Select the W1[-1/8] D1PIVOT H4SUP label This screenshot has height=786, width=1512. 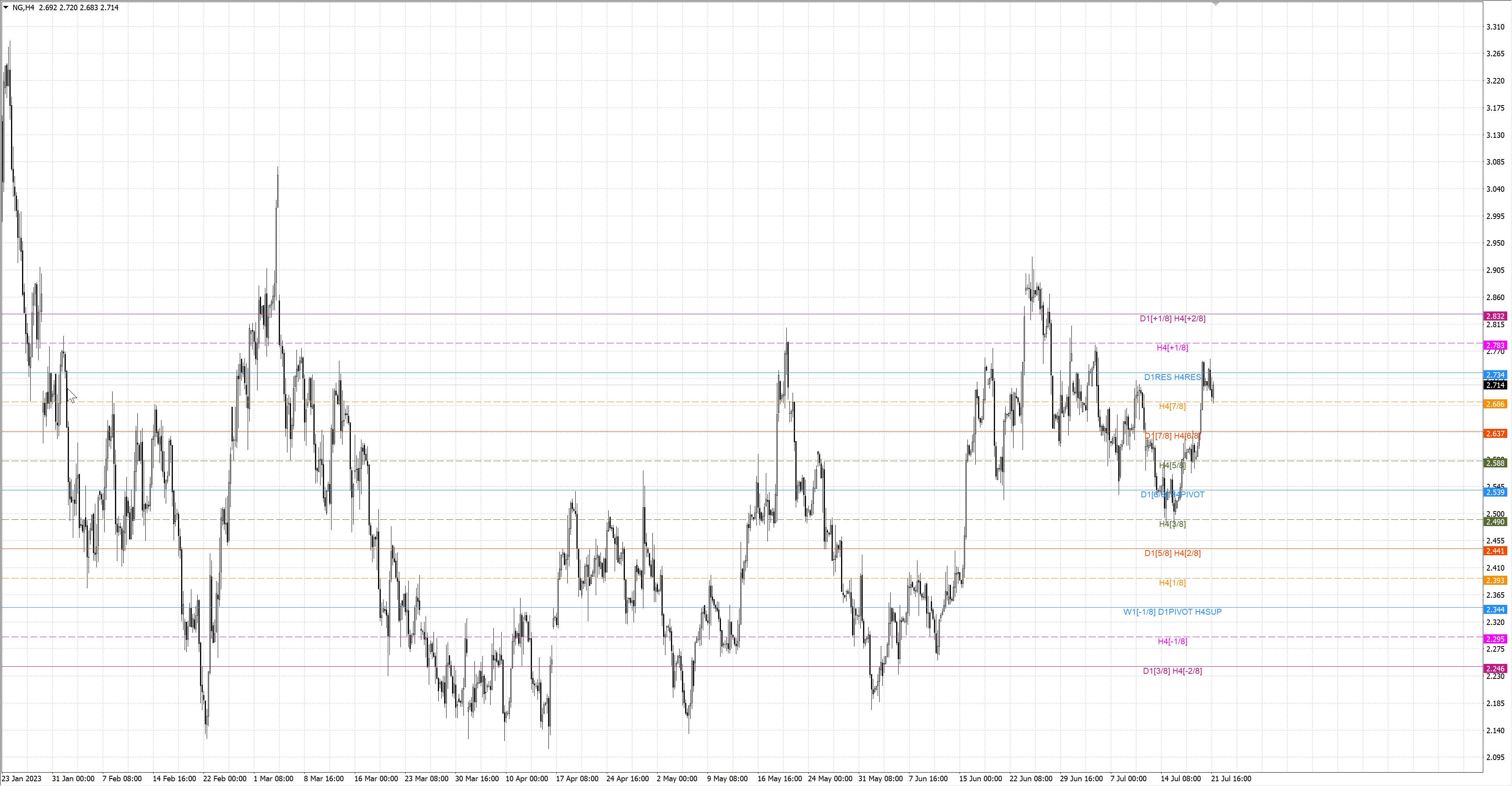pos(1172,612)
